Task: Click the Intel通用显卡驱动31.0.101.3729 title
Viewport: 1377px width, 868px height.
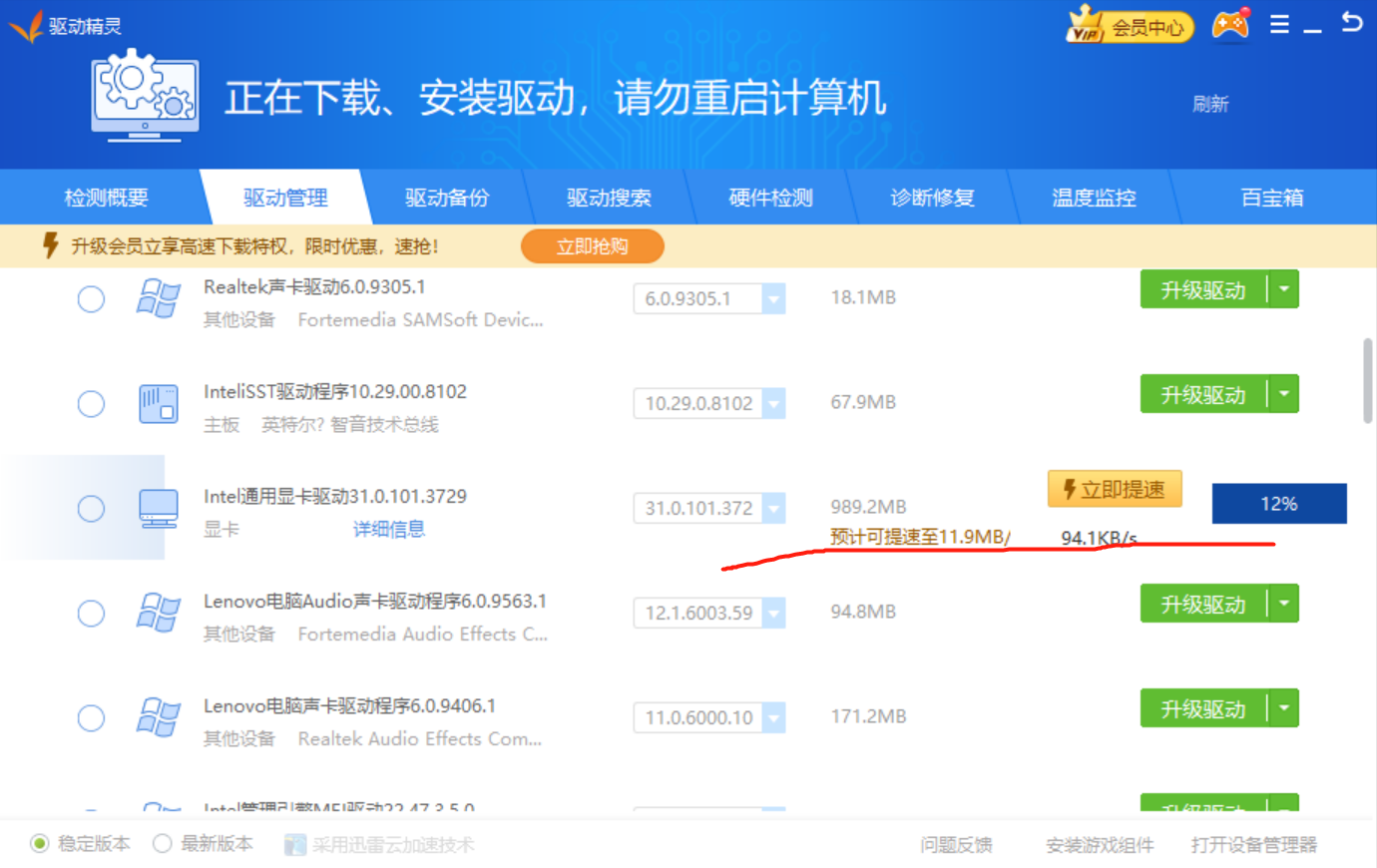Action: (x=335, y=496)
